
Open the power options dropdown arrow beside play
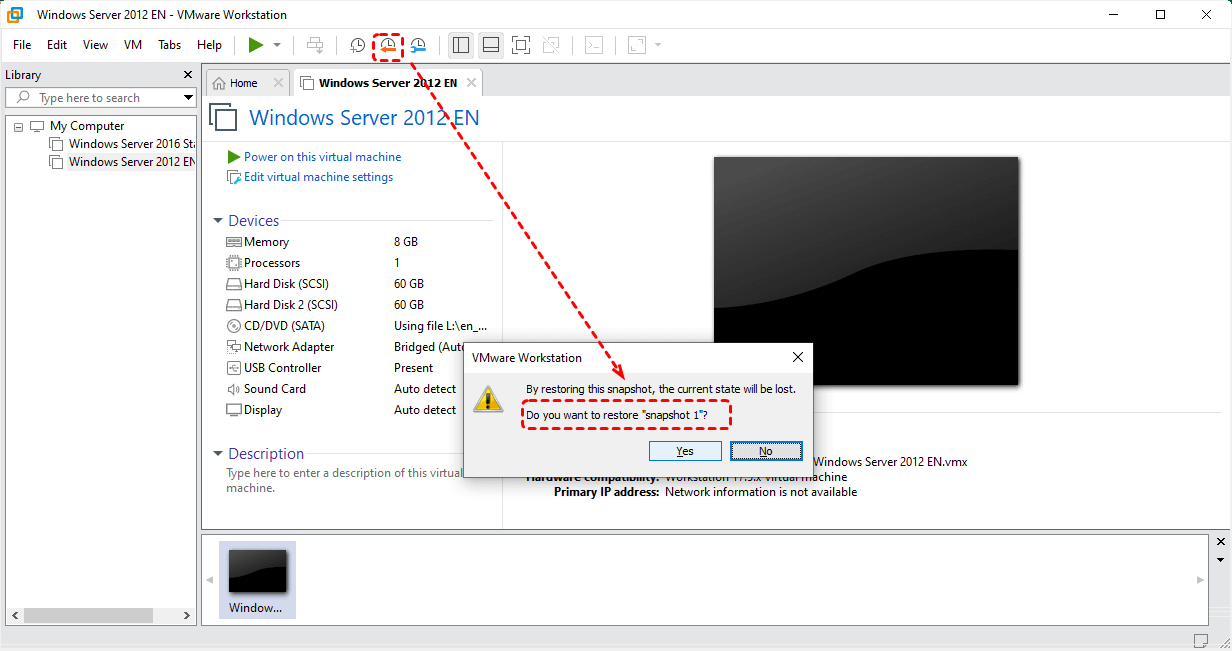pyautogui.click(x=277, y=45)
